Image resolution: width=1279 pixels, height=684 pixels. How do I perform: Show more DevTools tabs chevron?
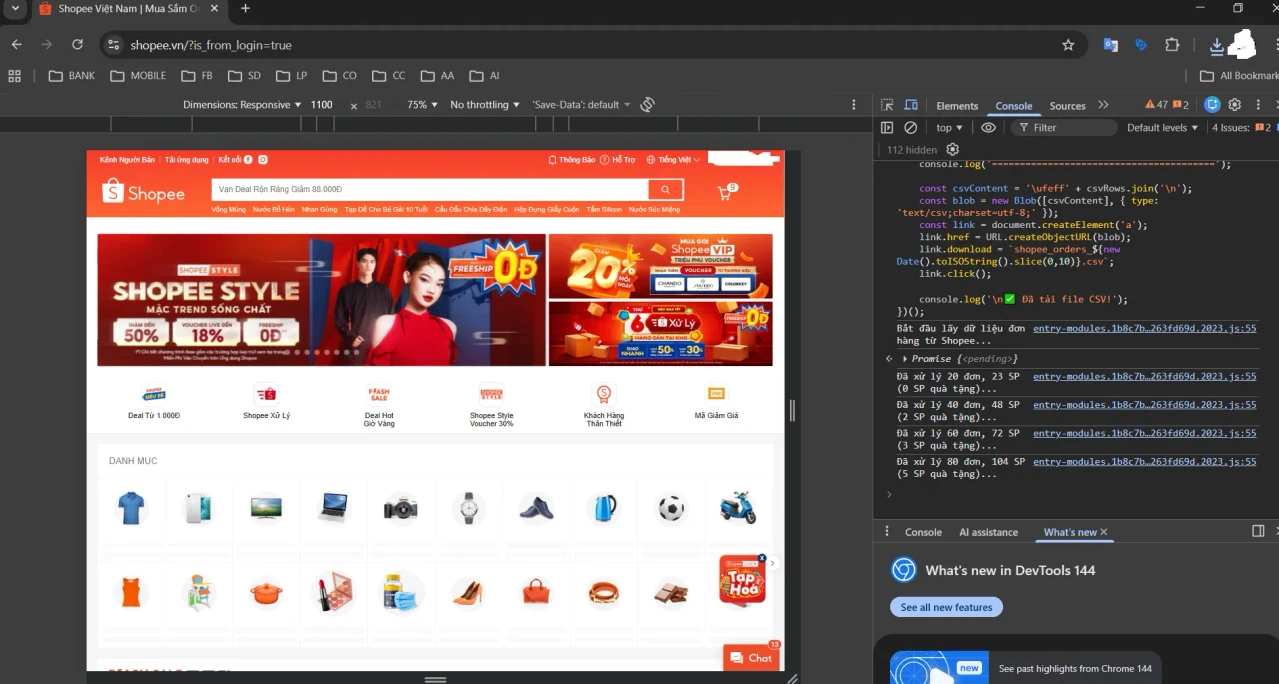click(1103, 105)
